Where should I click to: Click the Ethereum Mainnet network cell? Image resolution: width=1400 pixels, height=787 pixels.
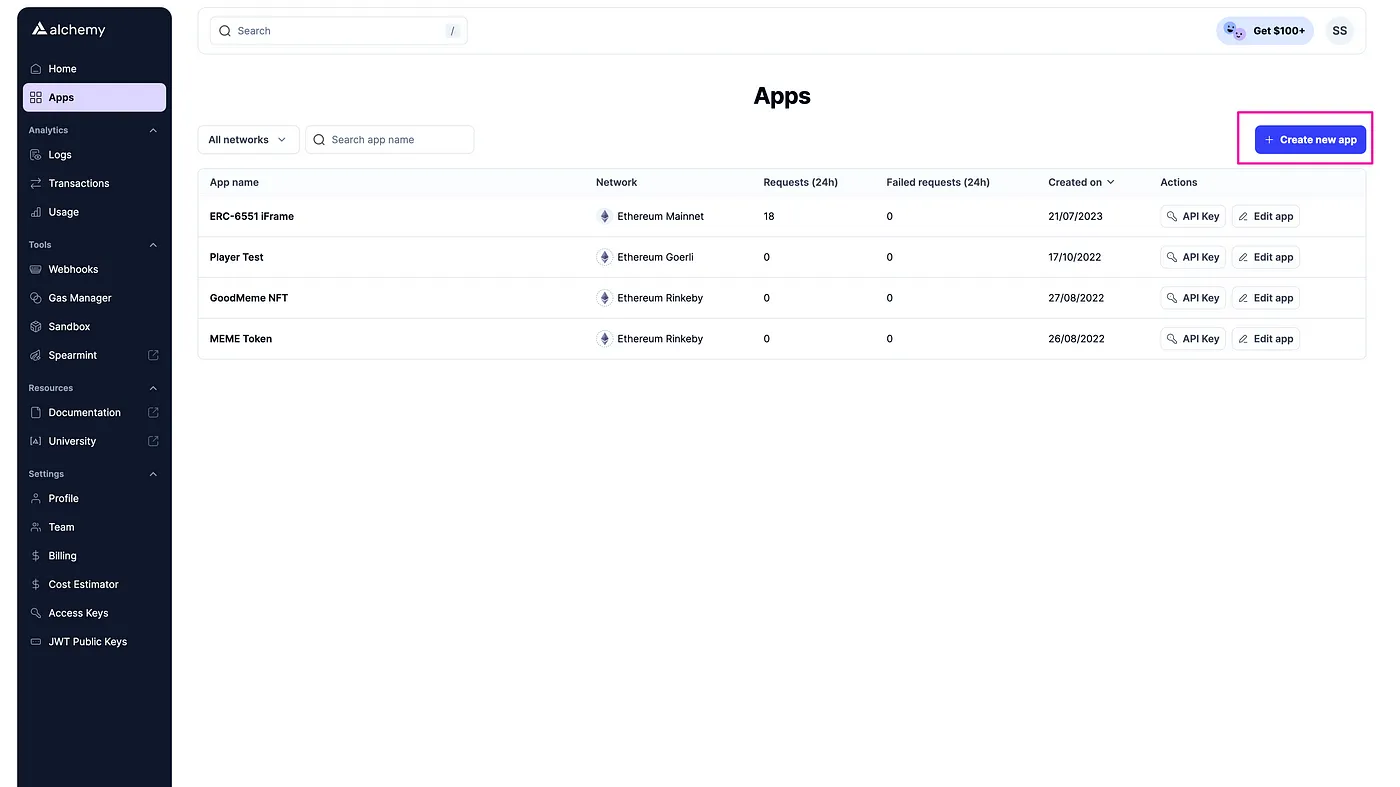pyautogui.click(x=650, y=216)
